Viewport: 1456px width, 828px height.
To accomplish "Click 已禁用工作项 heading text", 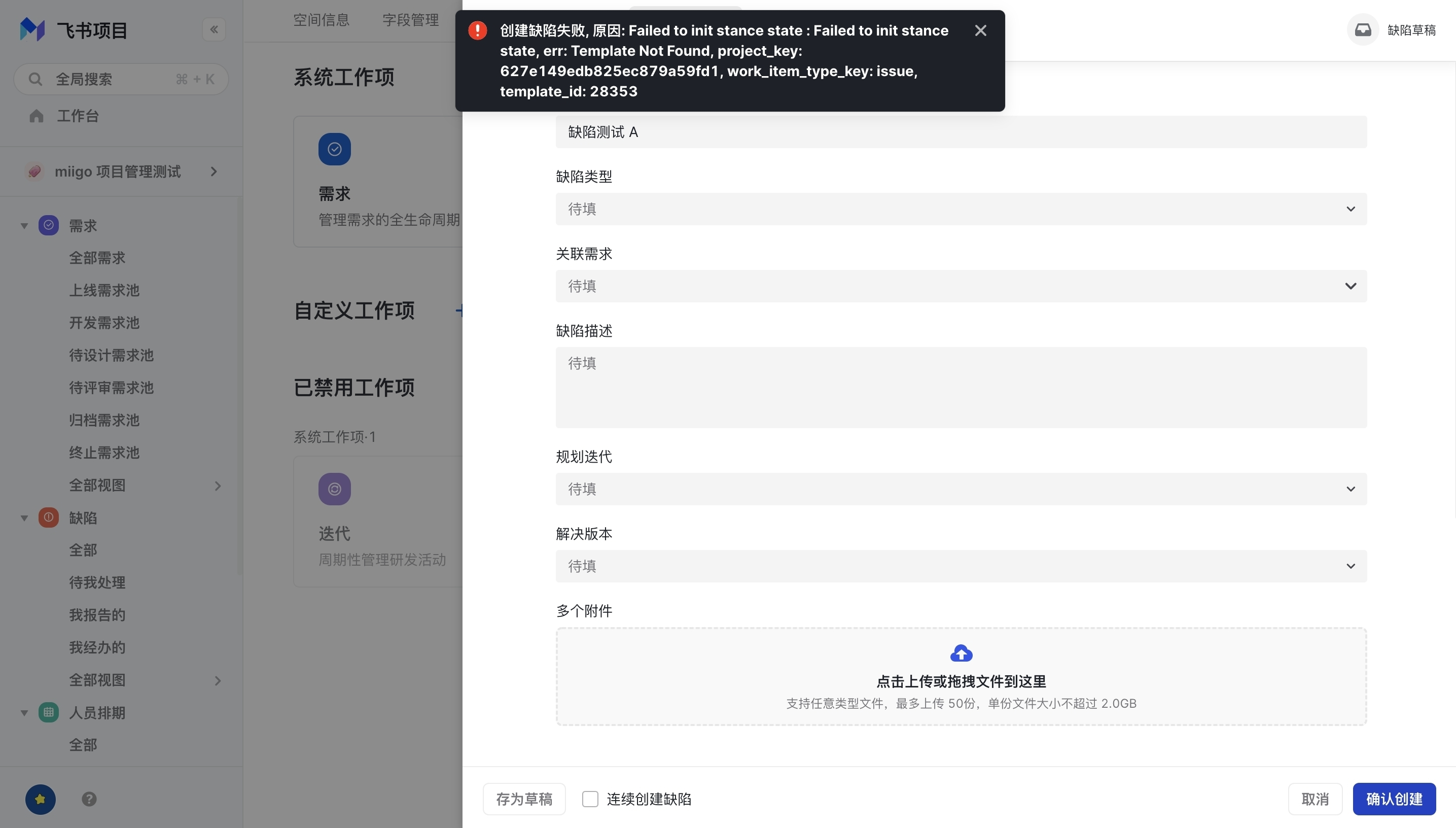I will click(x=354, y=388).
